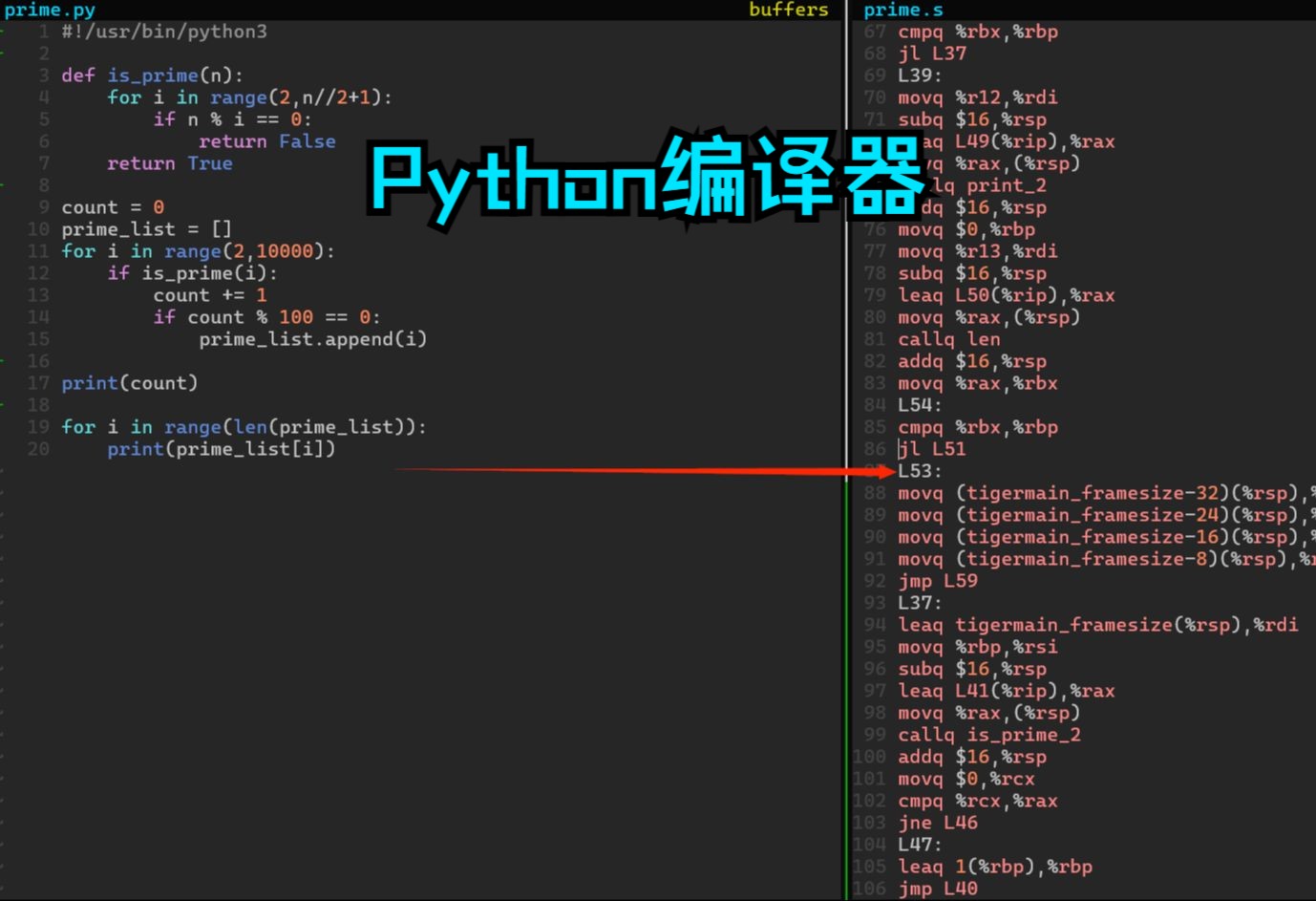Click 'leaq L41(%rip),%rax' instruction
This screenshot has height=901, width=1316.
click(1007, 691)
